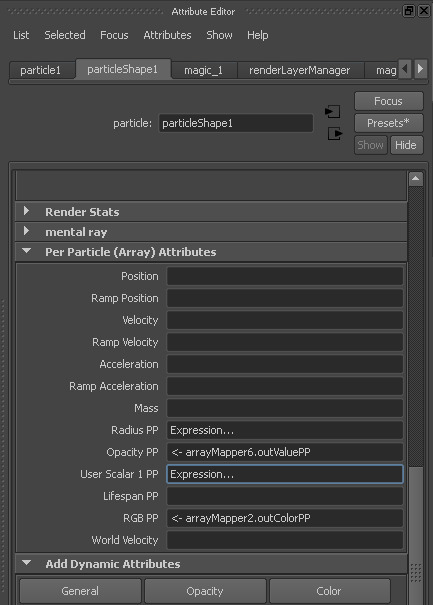Collapse Add Dynamic Attributes section
This screenshot has width=433, height=605.
(x=26, y=563)
